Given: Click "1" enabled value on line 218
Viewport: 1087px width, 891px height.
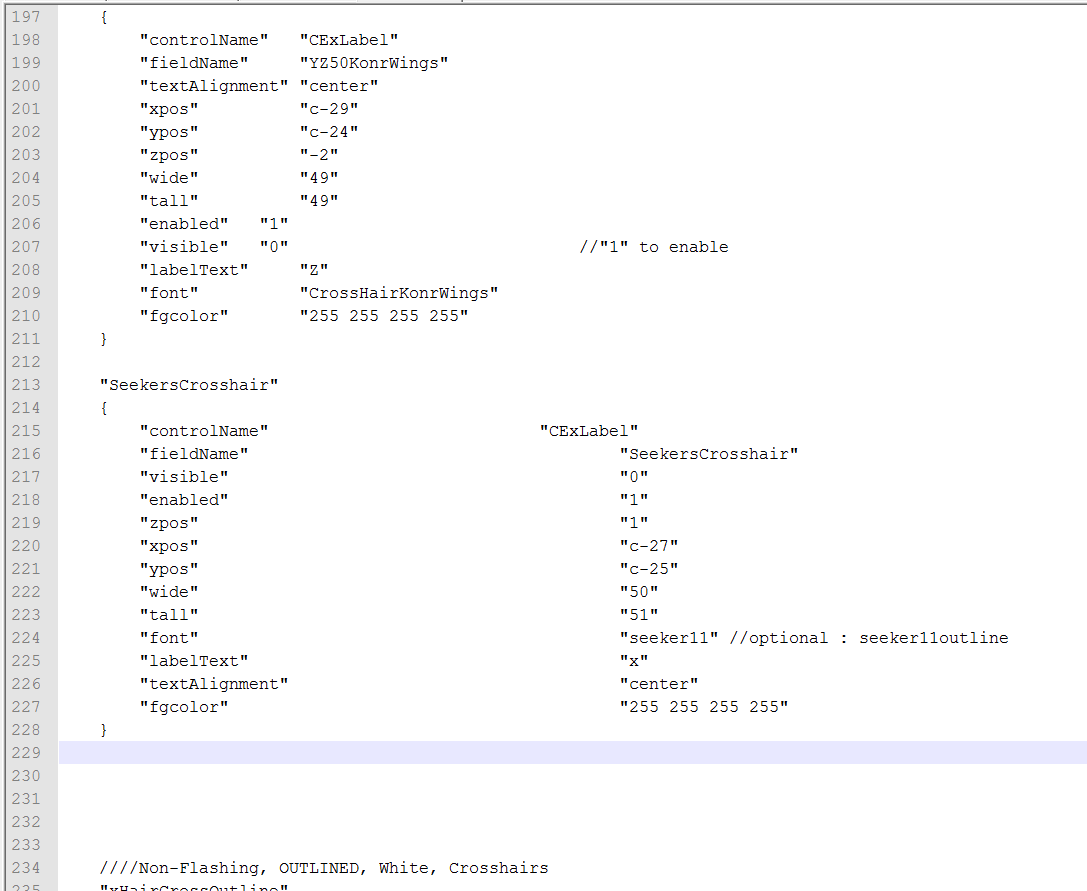Looking at the screenshot, I should pos(634,500).
